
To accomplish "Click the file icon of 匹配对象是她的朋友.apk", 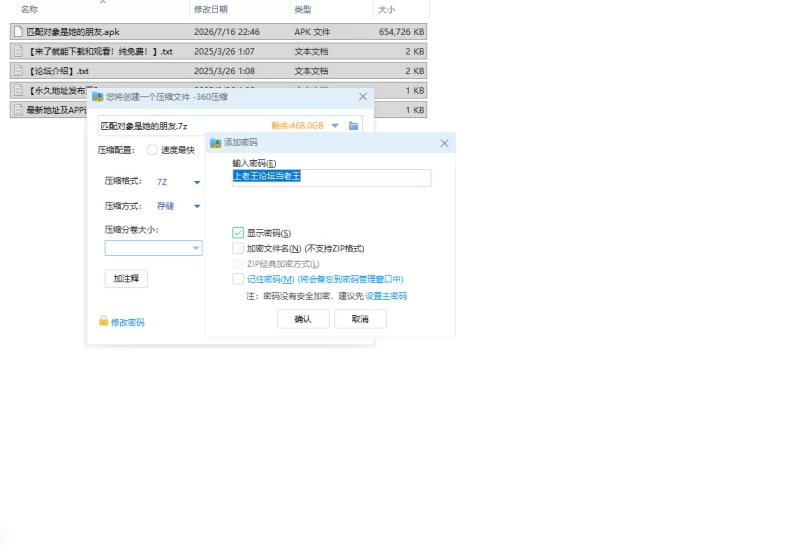I will click(x=18, y=32).
